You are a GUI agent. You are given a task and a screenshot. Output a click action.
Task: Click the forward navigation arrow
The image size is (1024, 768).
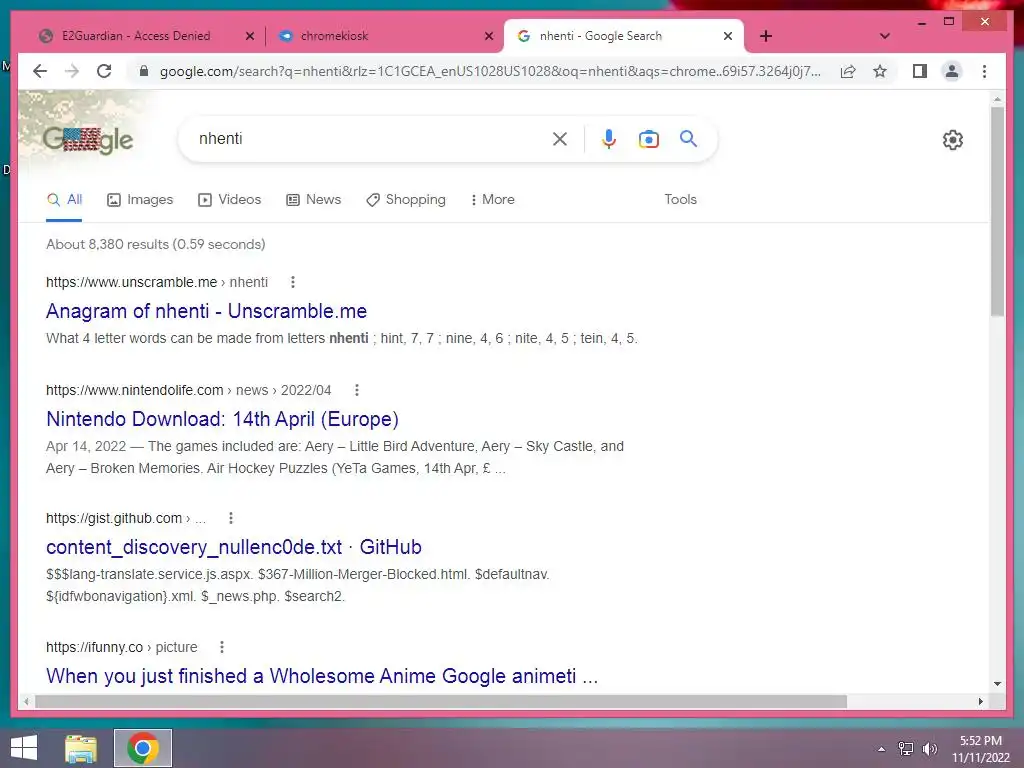coord(72,71)
